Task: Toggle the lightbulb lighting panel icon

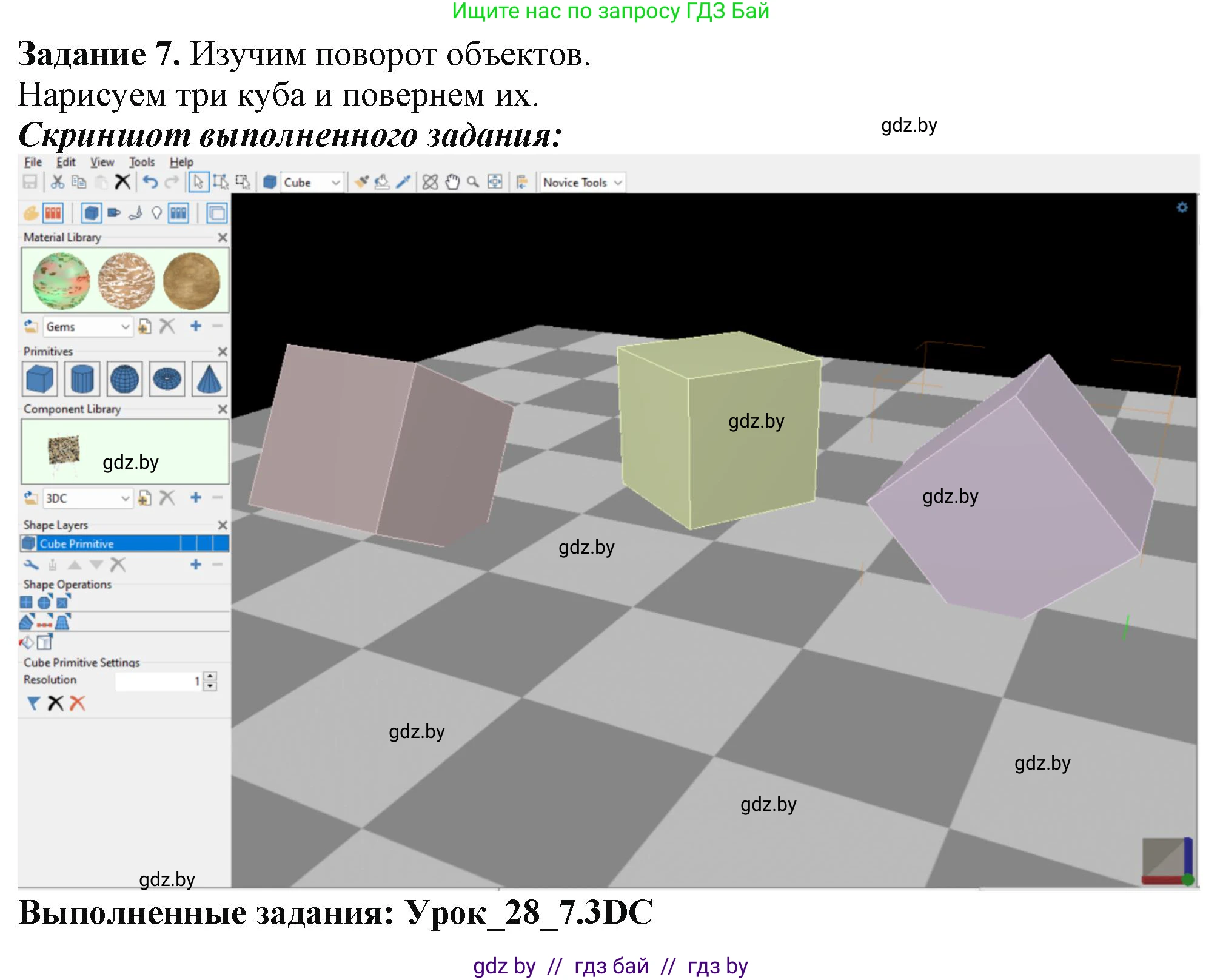Action: 157,213
